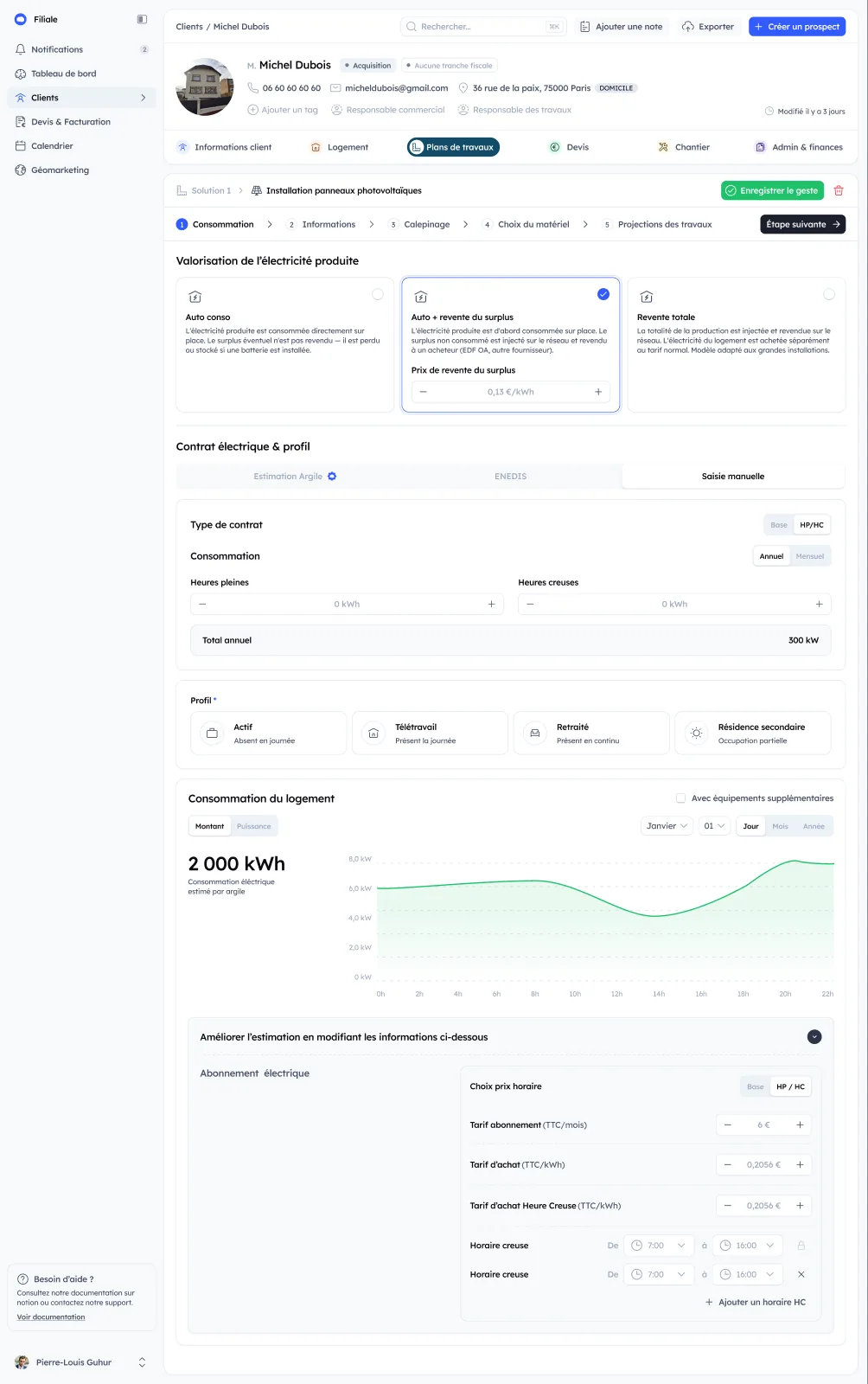This screenshot has height=1384, width=868.
Task: Increase Prix de revente du surplus with plus
Action: (598, 392)
